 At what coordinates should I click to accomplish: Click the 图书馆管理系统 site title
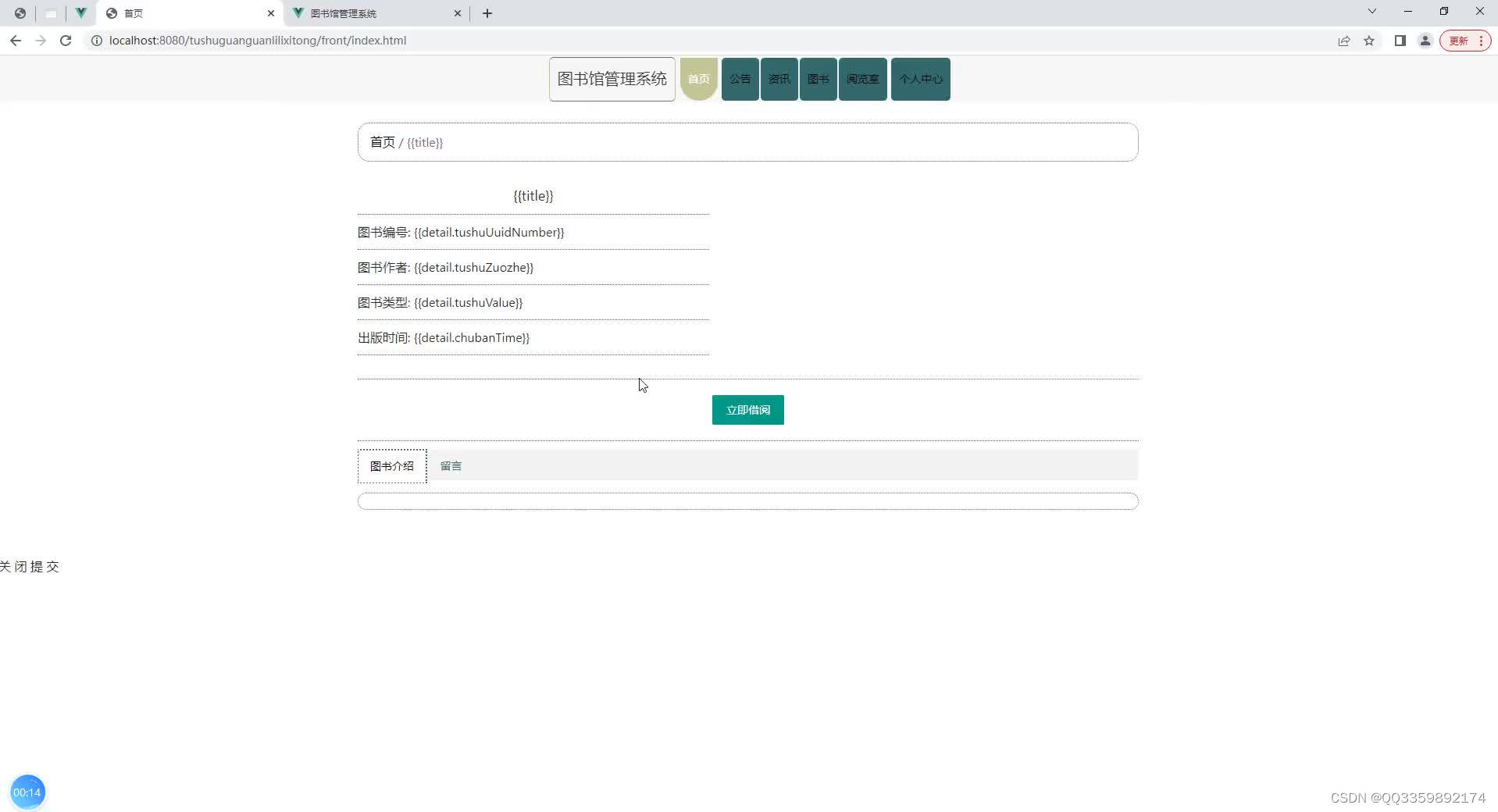click(x=612, y=79)
